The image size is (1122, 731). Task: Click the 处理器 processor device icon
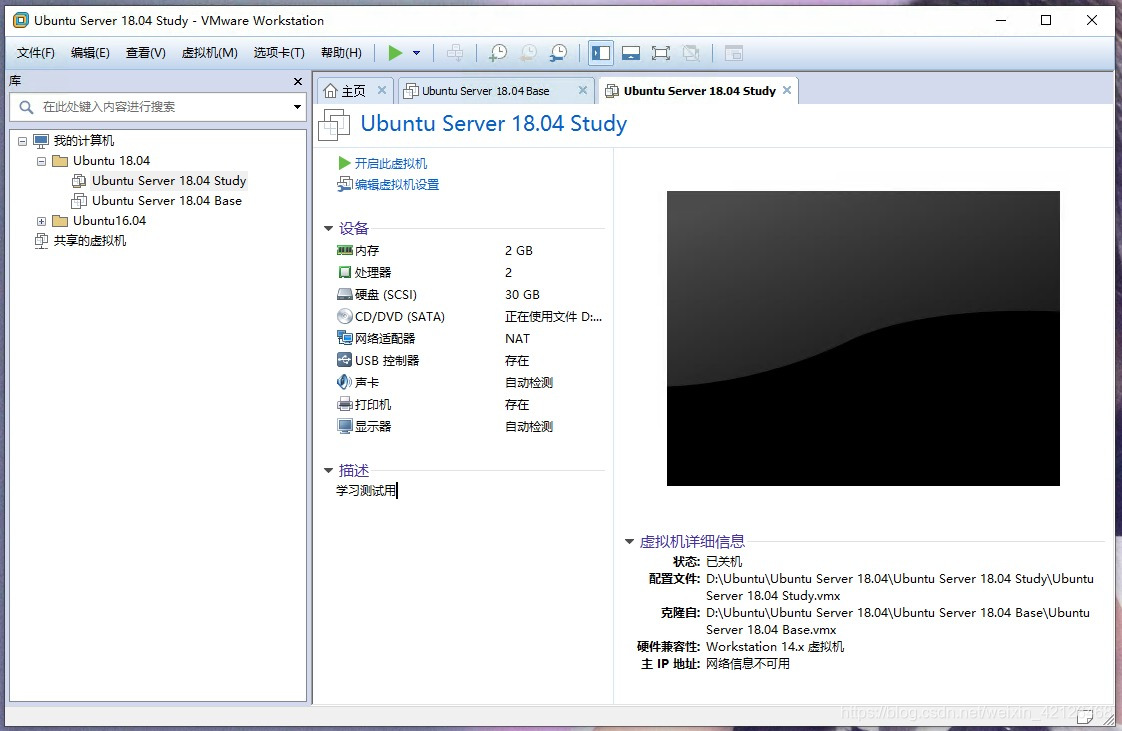pyautogui.click(x=344, y=273)
